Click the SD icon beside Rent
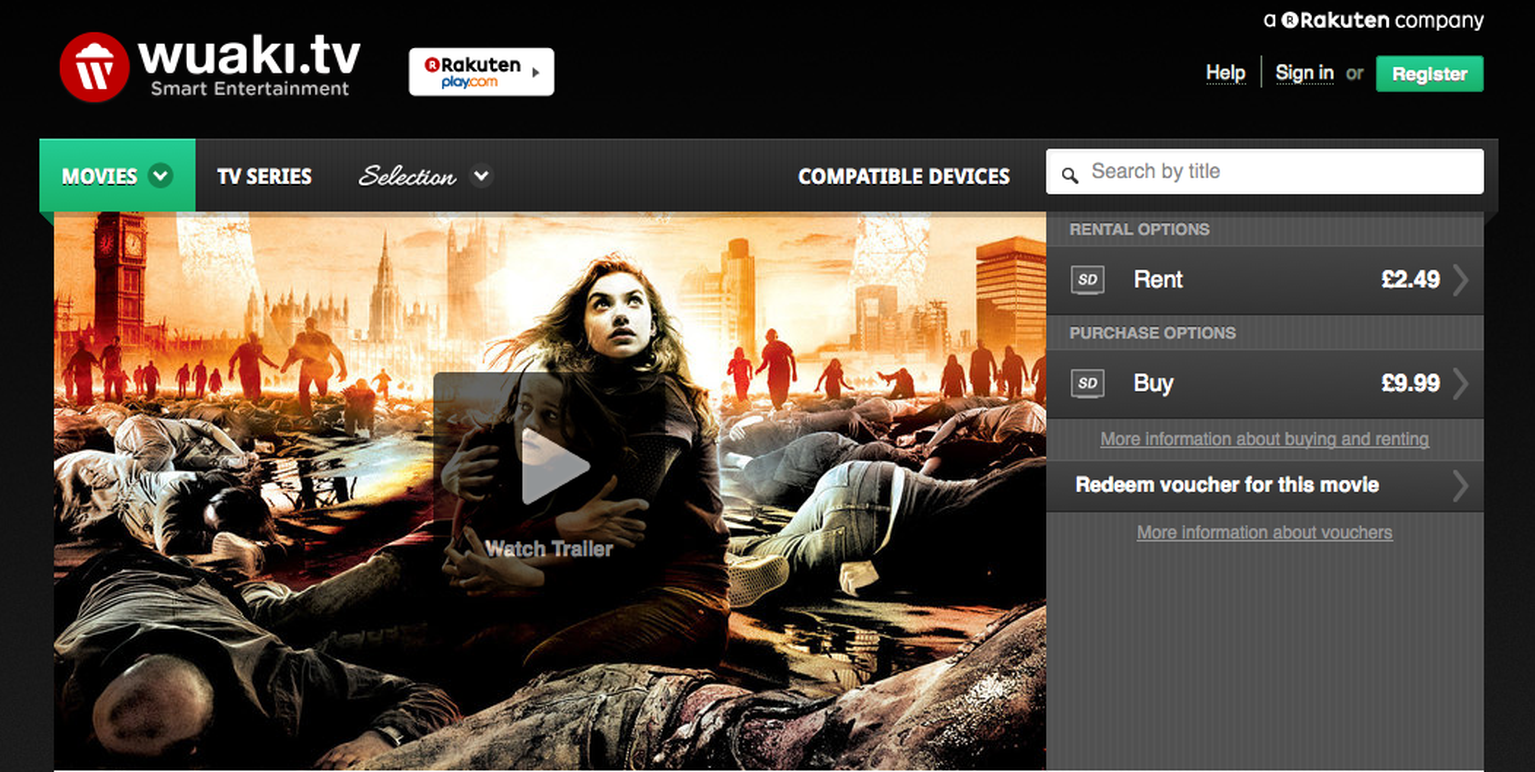The height and width of the screenshot is (772, 1535). (x=1087, y=279)
